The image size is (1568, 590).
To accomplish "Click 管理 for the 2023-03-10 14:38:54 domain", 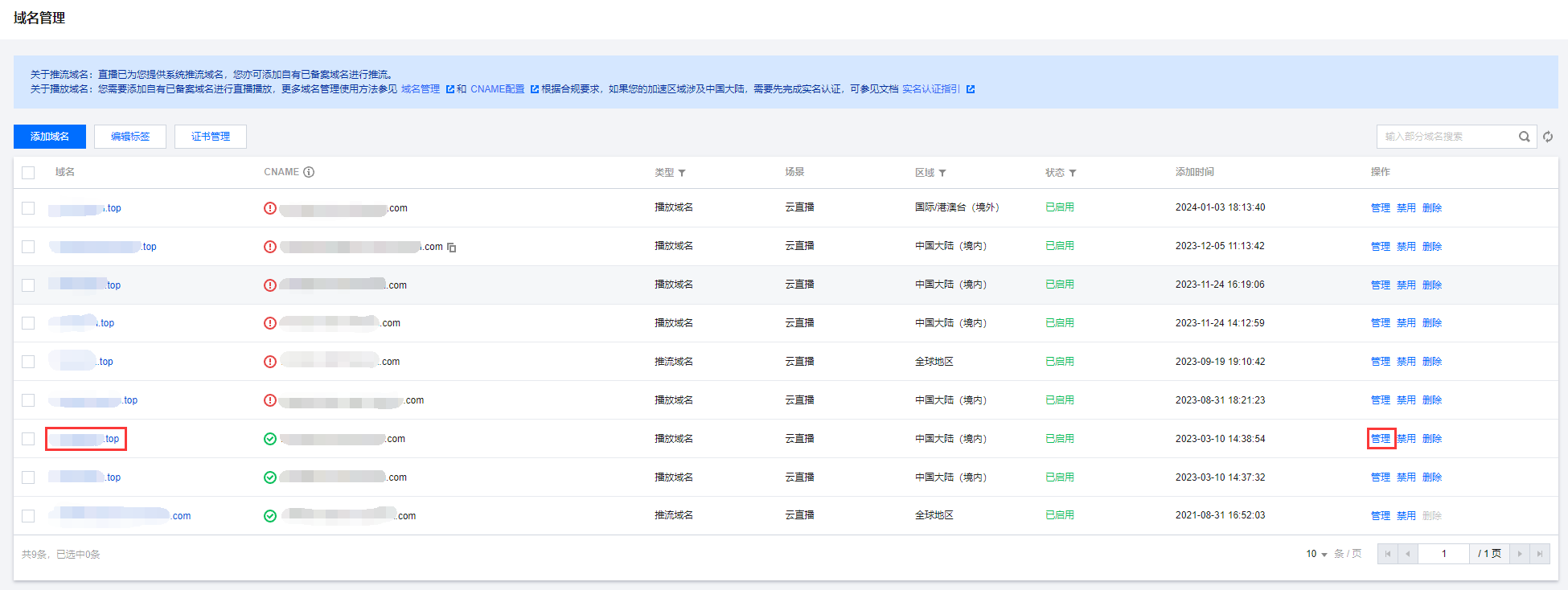I will coord(1381,439).
